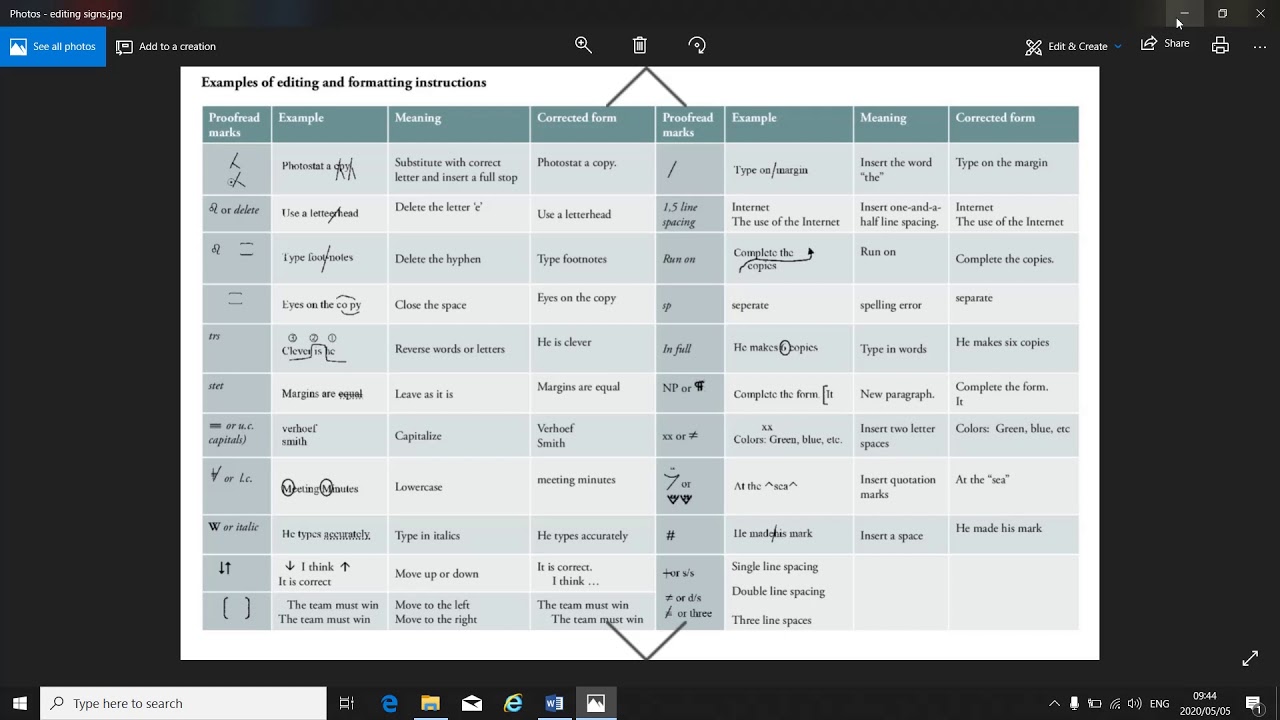The width and height of the screenshot is (1280, 720).
Task: Open the battery status tray icon
Action: [1094, 704]
